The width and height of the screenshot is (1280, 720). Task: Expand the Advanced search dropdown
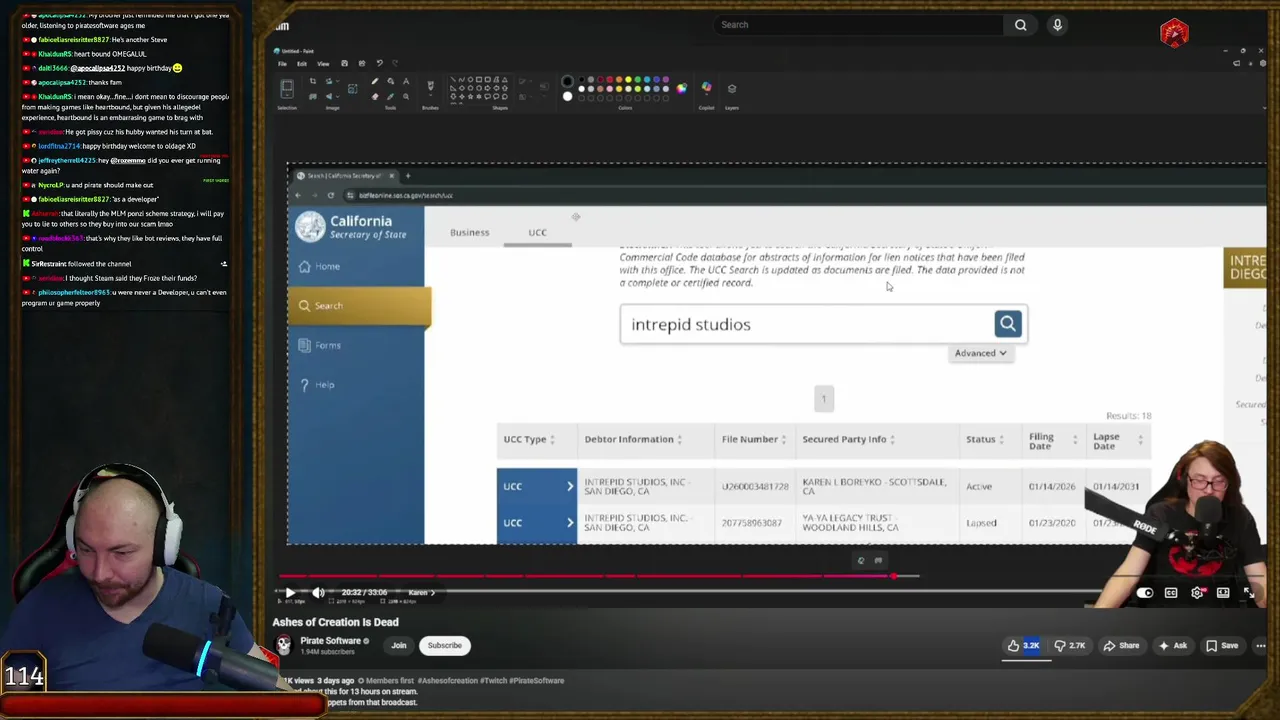[980, 353]
